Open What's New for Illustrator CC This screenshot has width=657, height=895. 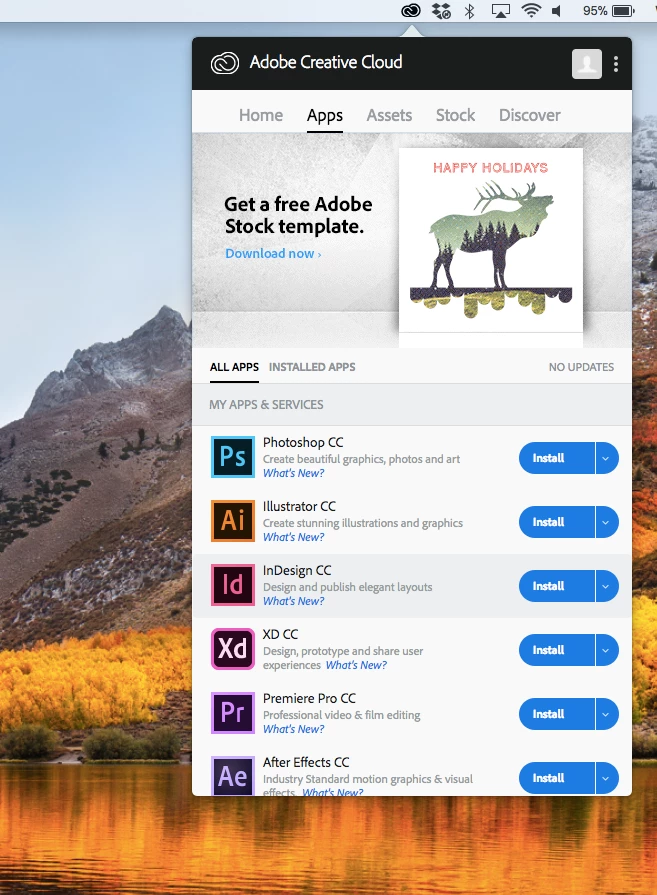coord(293,537)
